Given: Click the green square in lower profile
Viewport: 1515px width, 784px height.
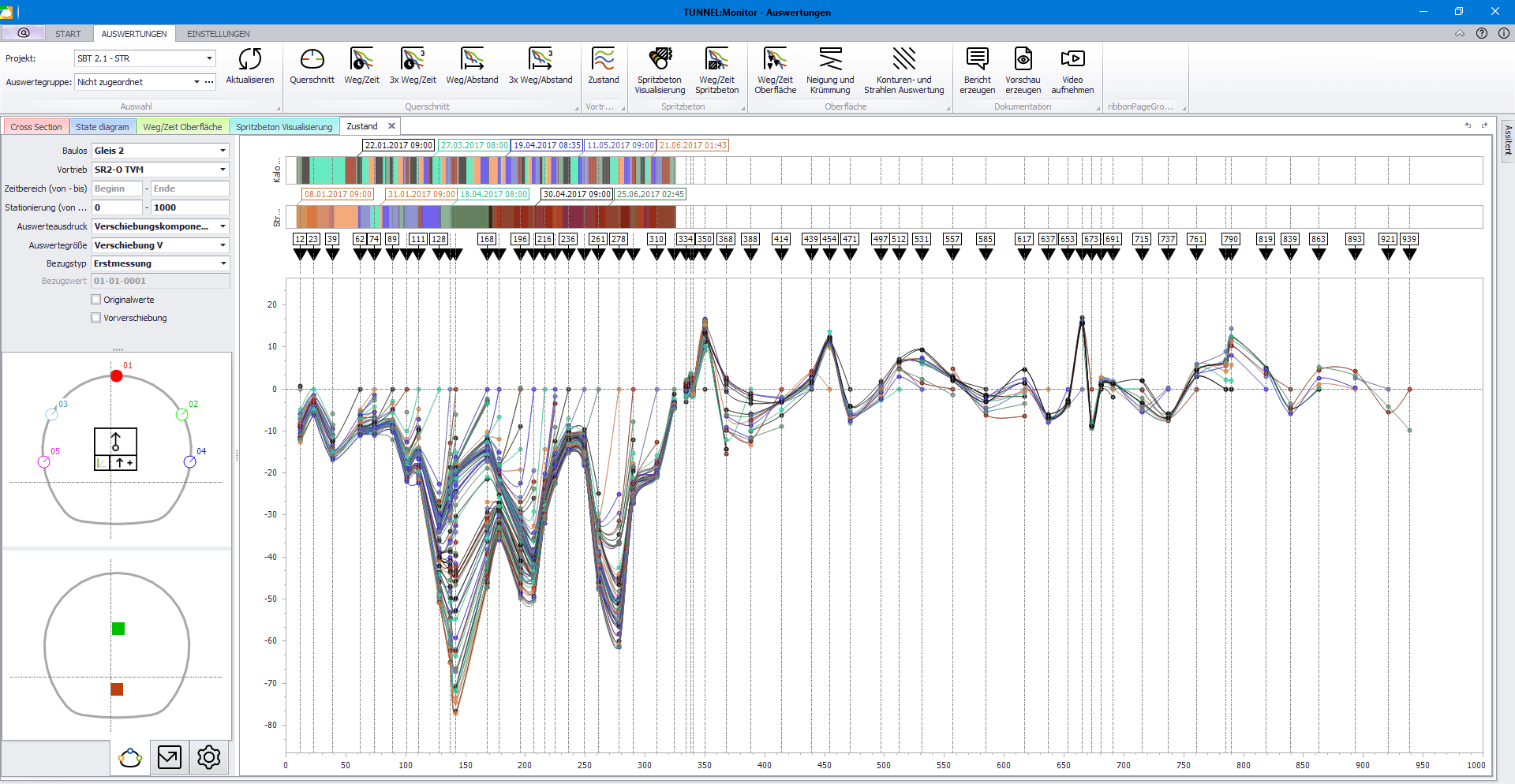Looking at the screenshot, I should point(118,629).
